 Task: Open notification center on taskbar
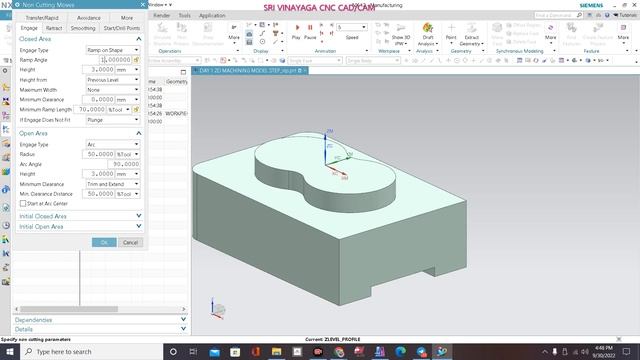[x=627, y=351]
